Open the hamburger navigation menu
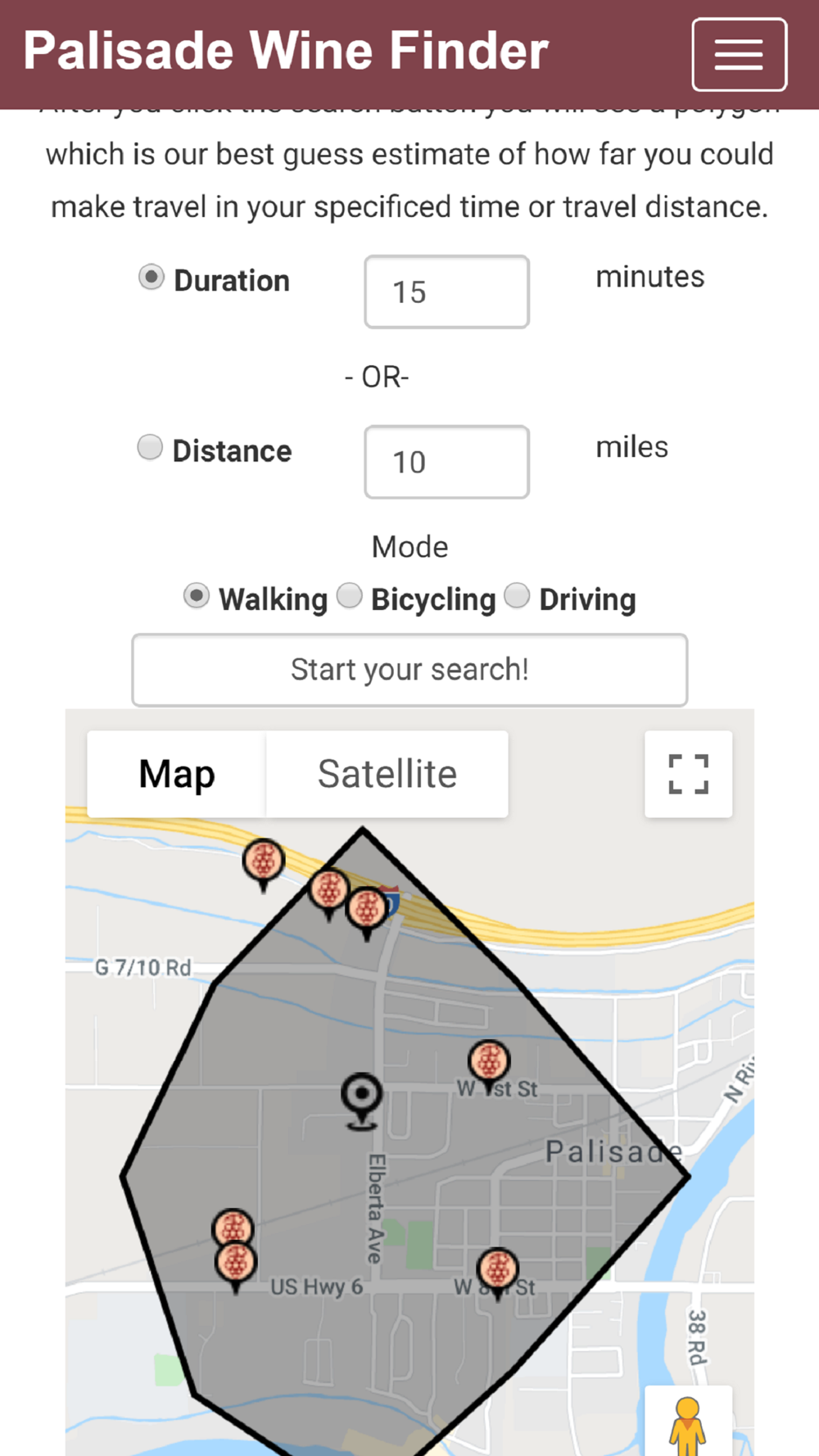 739,54
